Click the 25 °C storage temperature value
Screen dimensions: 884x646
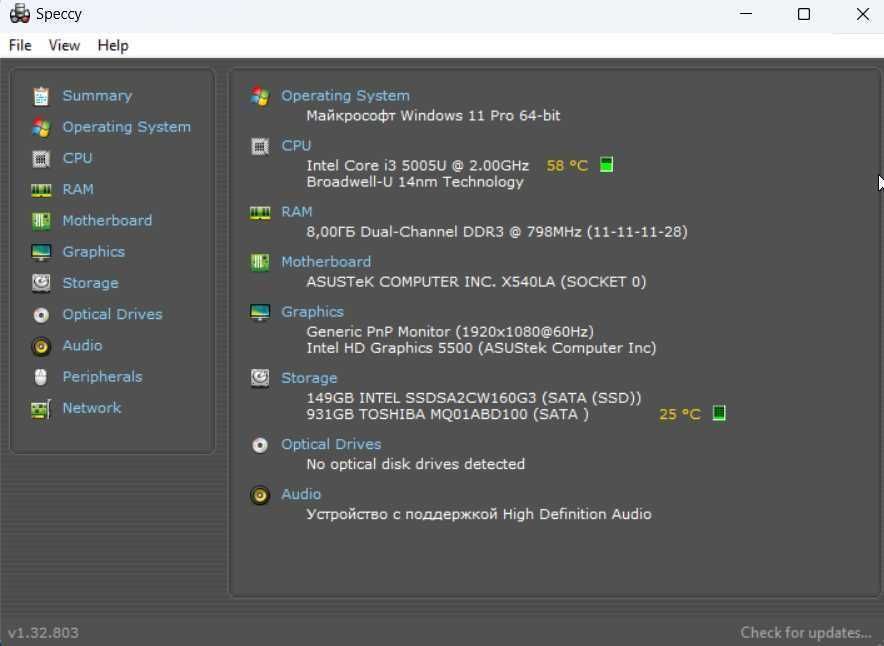pos(680,414)
